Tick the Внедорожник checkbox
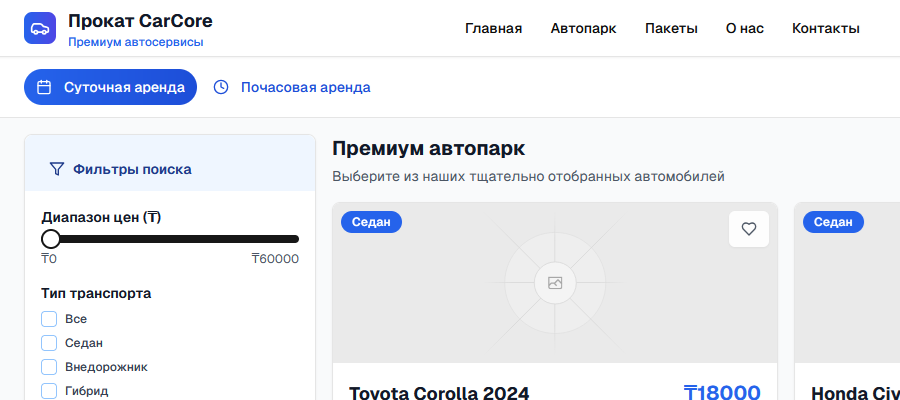The image size is (900, 400). pos(49,367)
